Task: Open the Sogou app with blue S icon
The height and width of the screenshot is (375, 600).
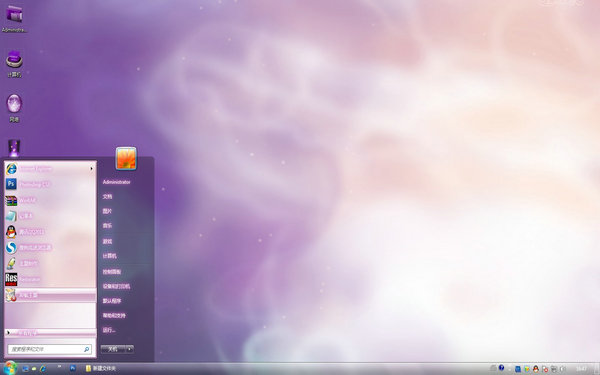Action: pyautogui.click(x=50, y=248)
